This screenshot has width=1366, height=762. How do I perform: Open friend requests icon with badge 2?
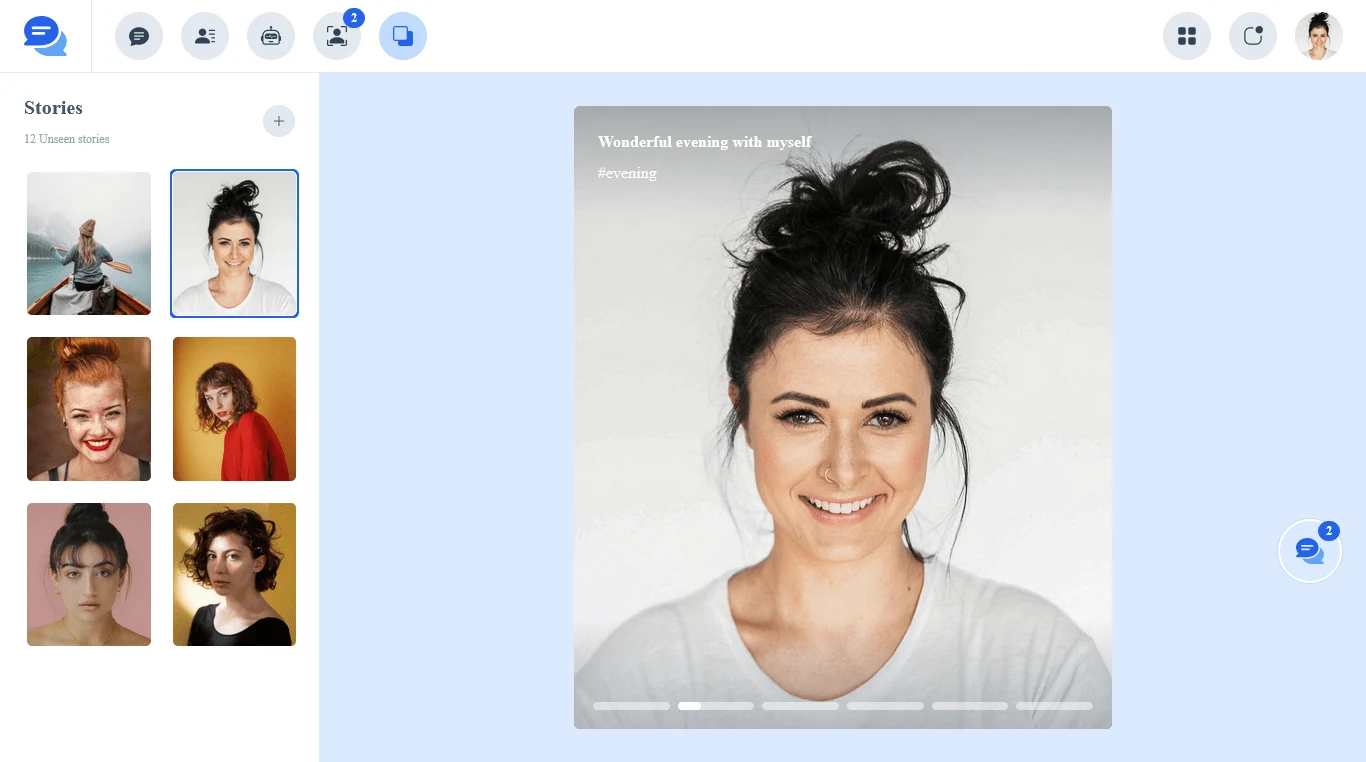click(337, 36)
